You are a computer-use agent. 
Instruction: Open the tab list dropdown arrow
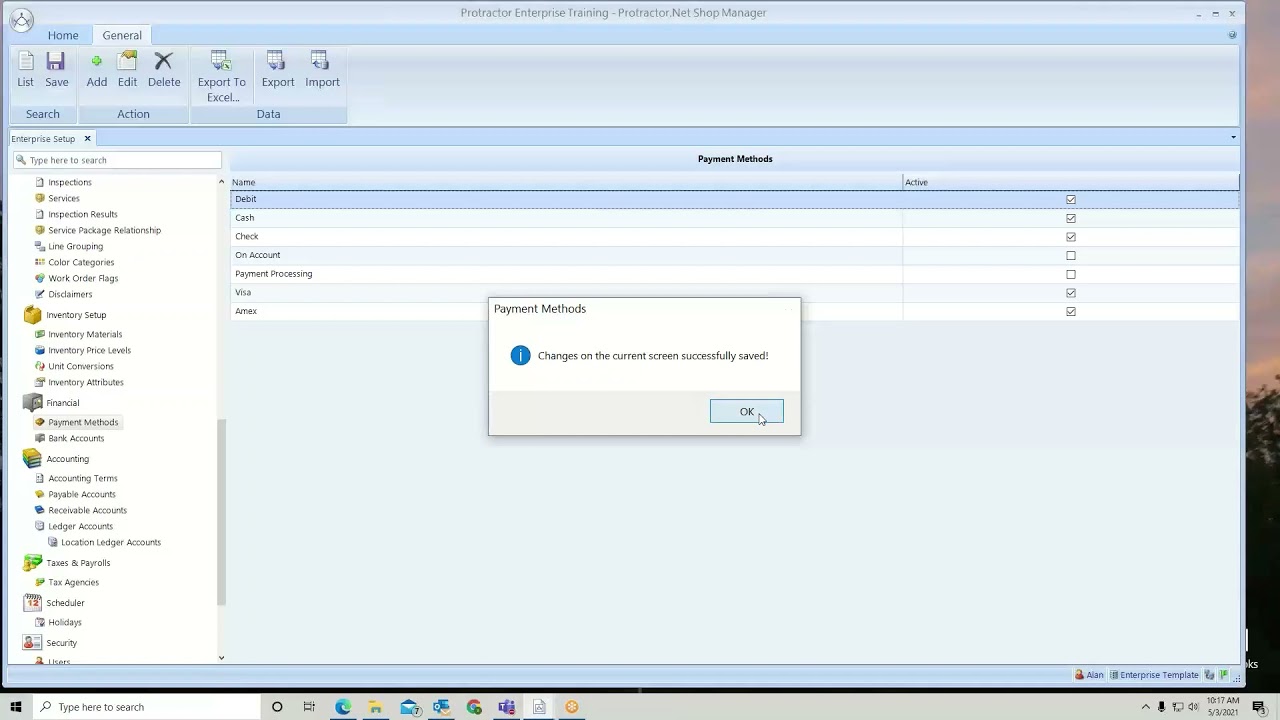pos(1233,138)
